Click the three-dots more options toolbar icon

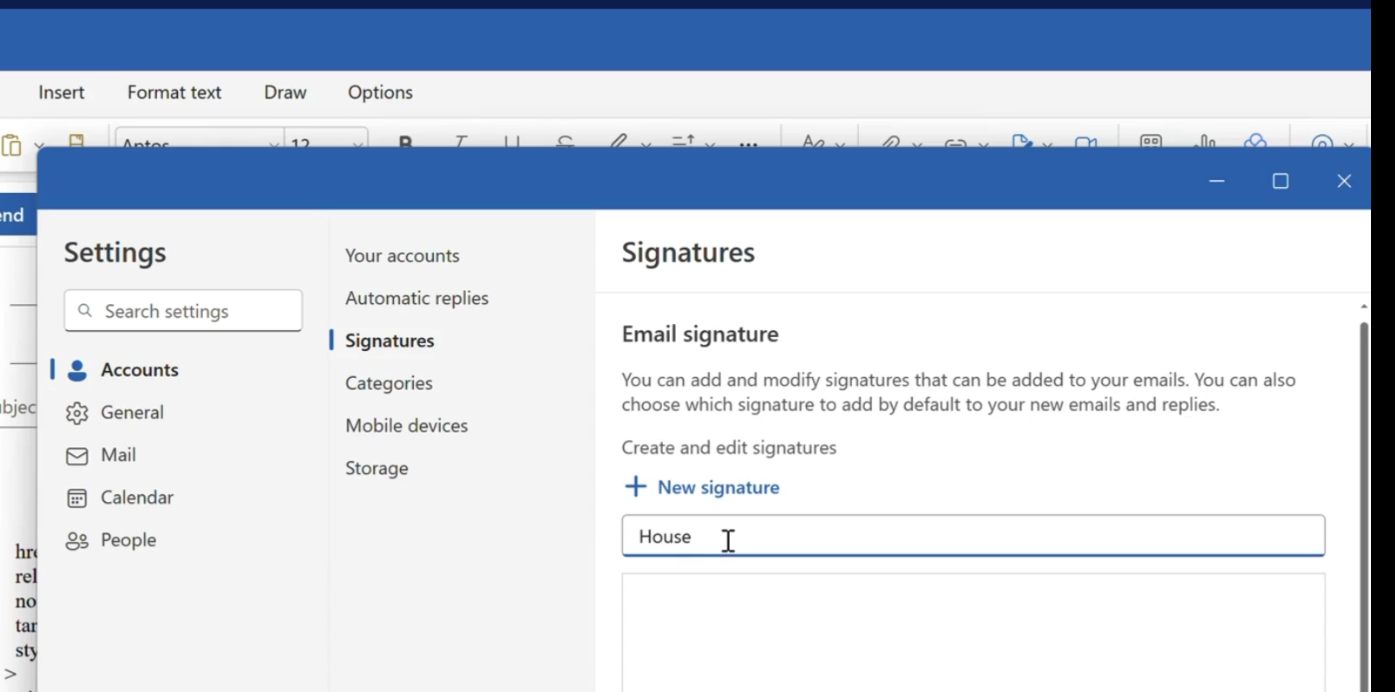pos(748,144)
